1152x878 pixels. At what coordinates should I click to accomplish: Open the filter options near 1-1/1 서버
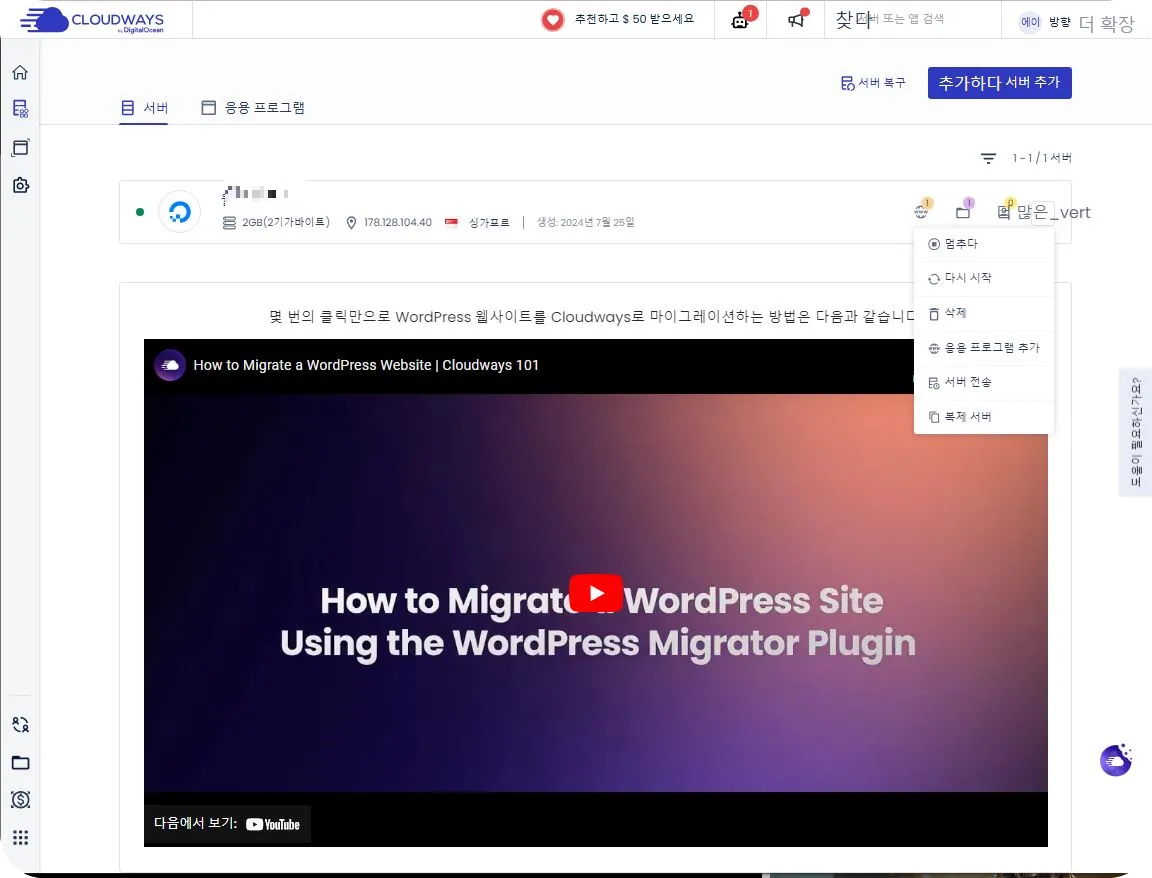(988, 158)
